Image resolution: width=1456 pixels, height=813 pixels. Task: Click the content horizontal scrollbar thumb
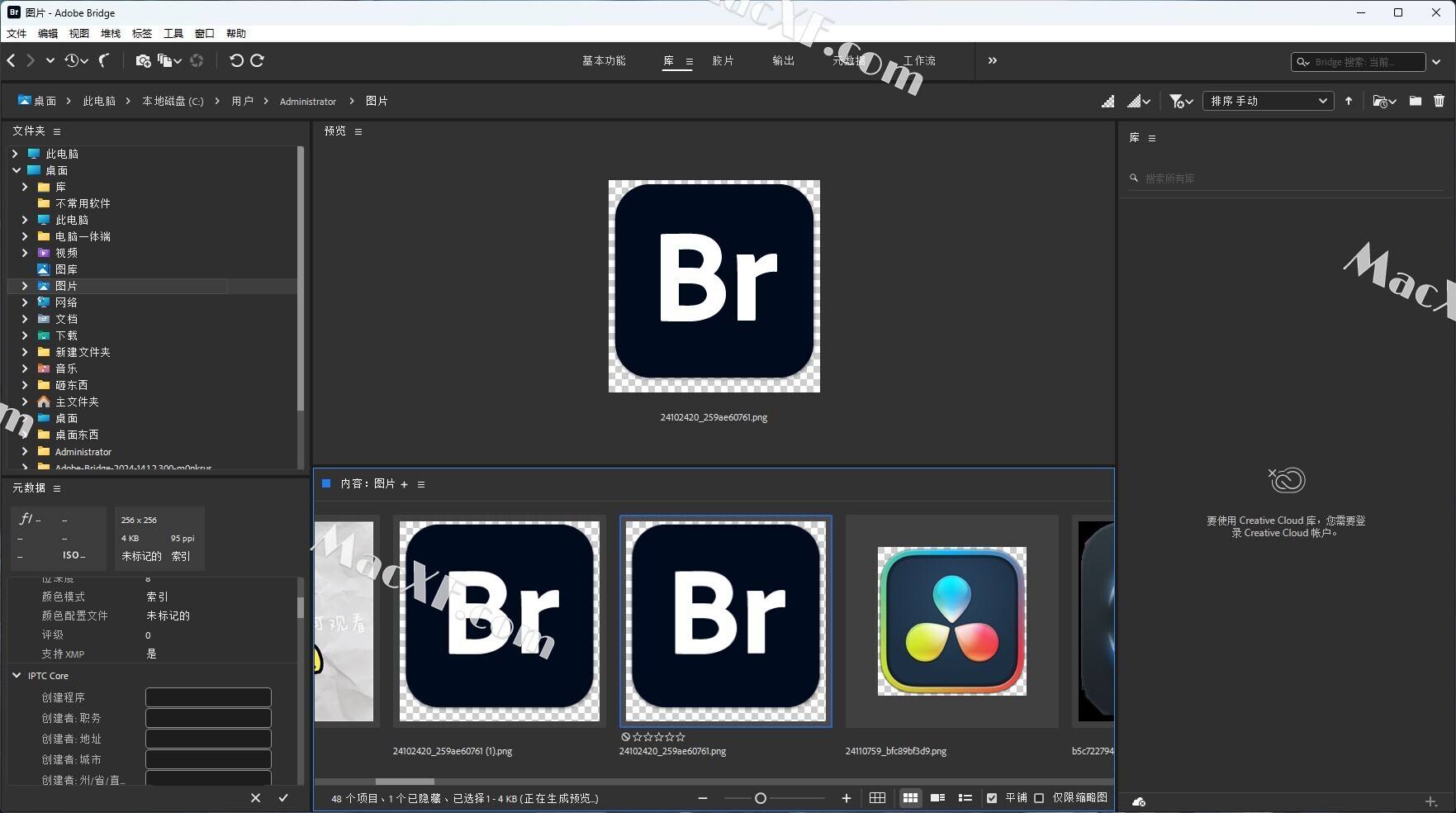[x=405, y=781]
